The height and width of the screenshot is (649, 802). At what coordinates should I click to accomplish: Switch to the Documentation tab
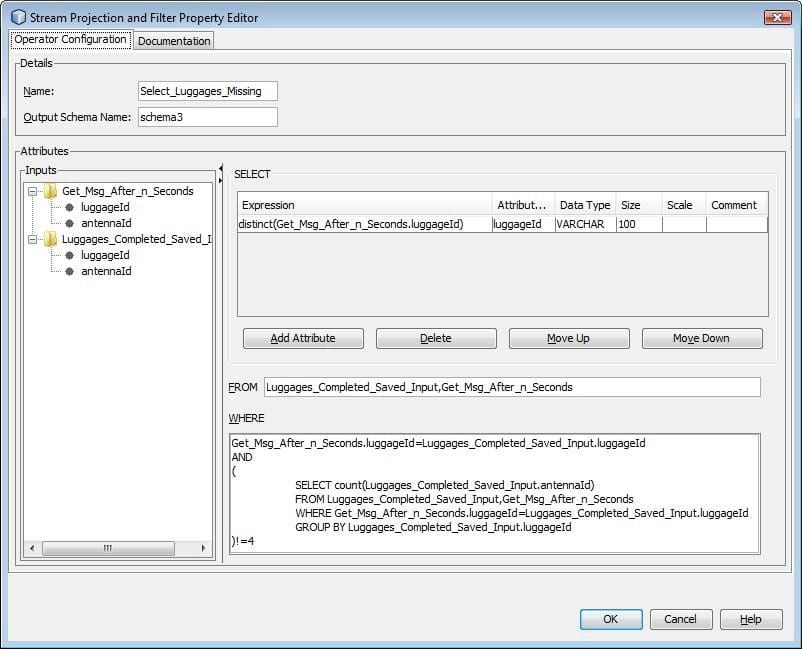click(174, 41)
